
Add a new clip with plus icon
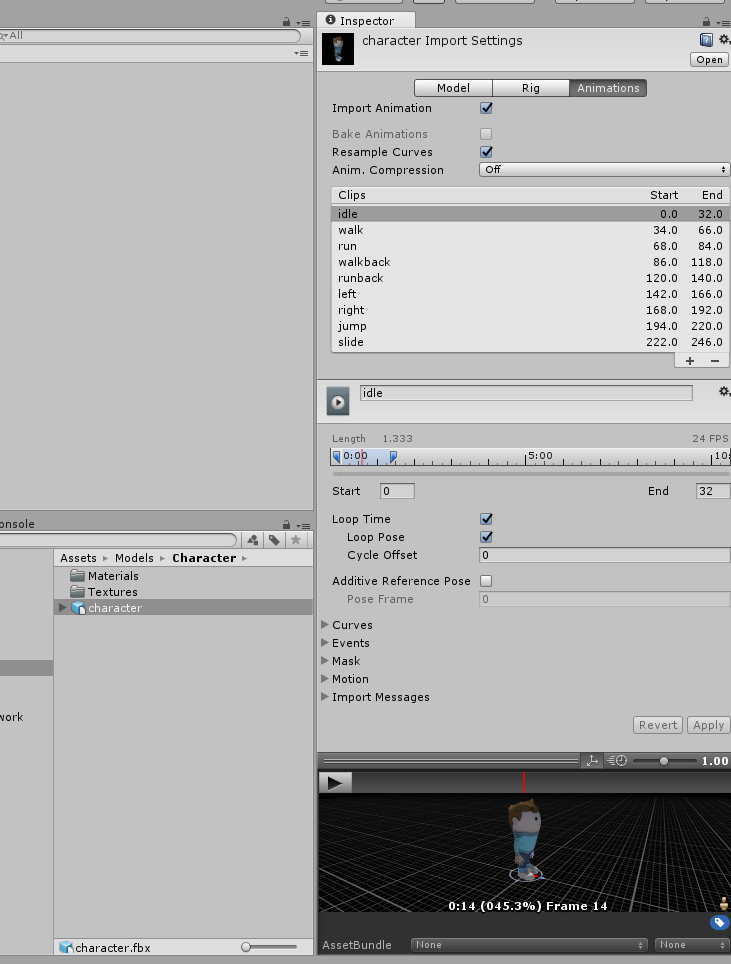point(690,361)
